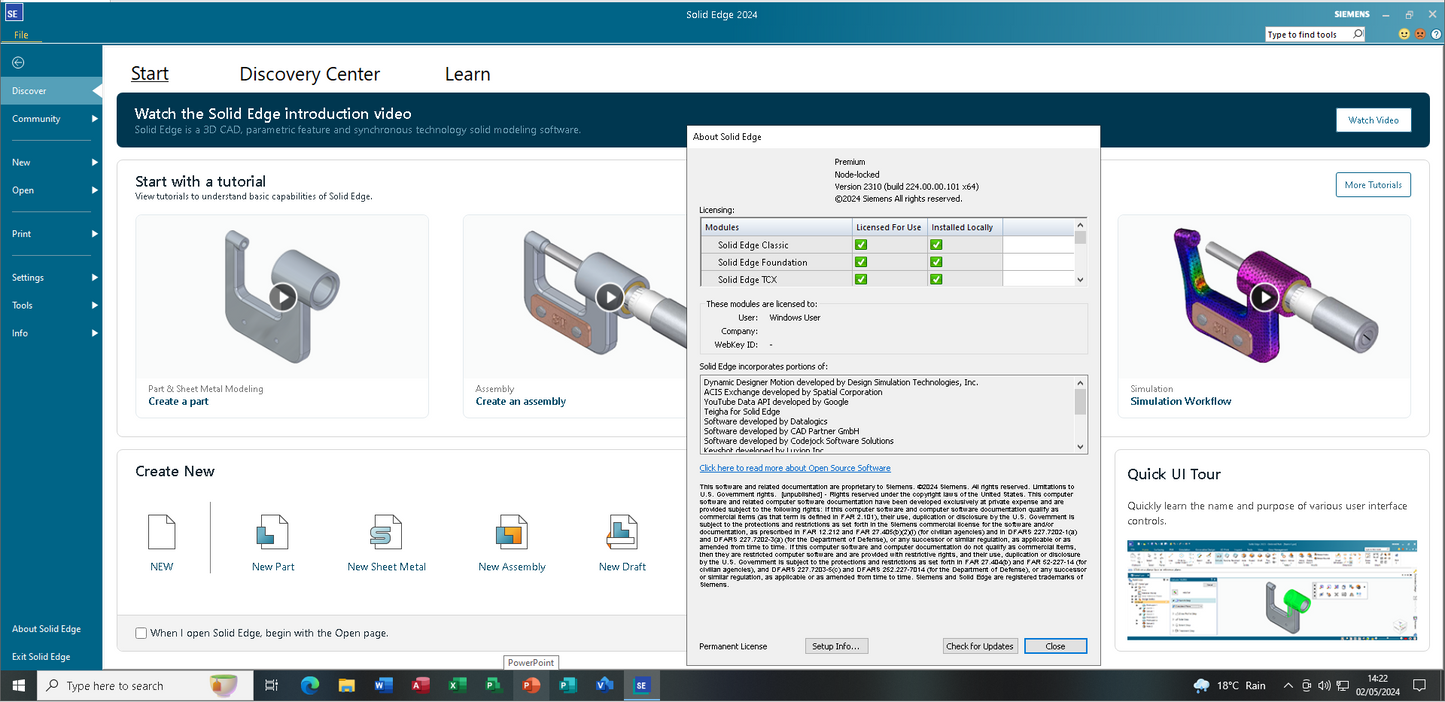Open the Simulation Workflow link
This screenshot has height=702, width=1445.
pyautogui.click(x=1181, y=402)
